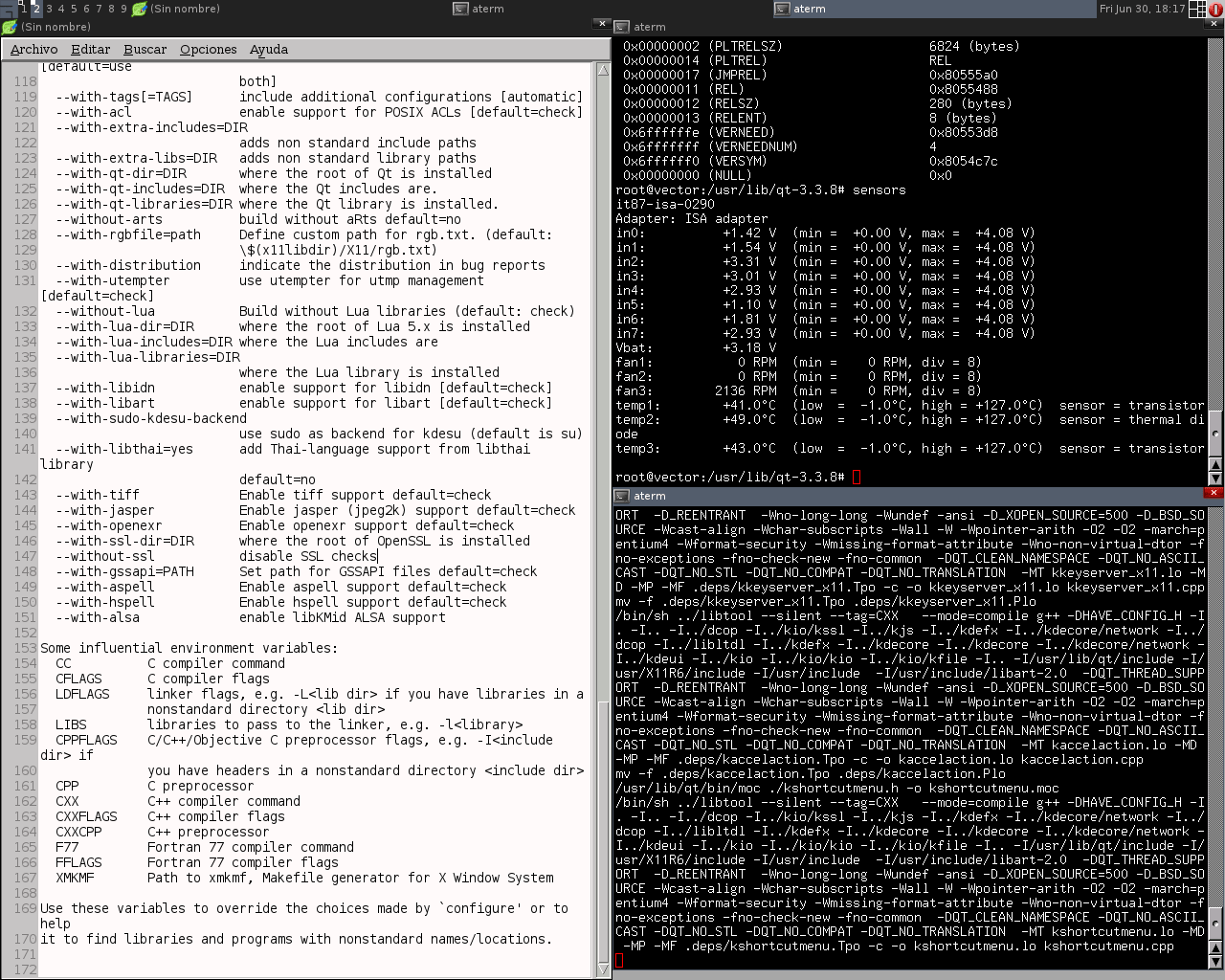Click line number 150 in editor gutter
The height and width of the screenshot is (980, 1225).
click(25, 602)
